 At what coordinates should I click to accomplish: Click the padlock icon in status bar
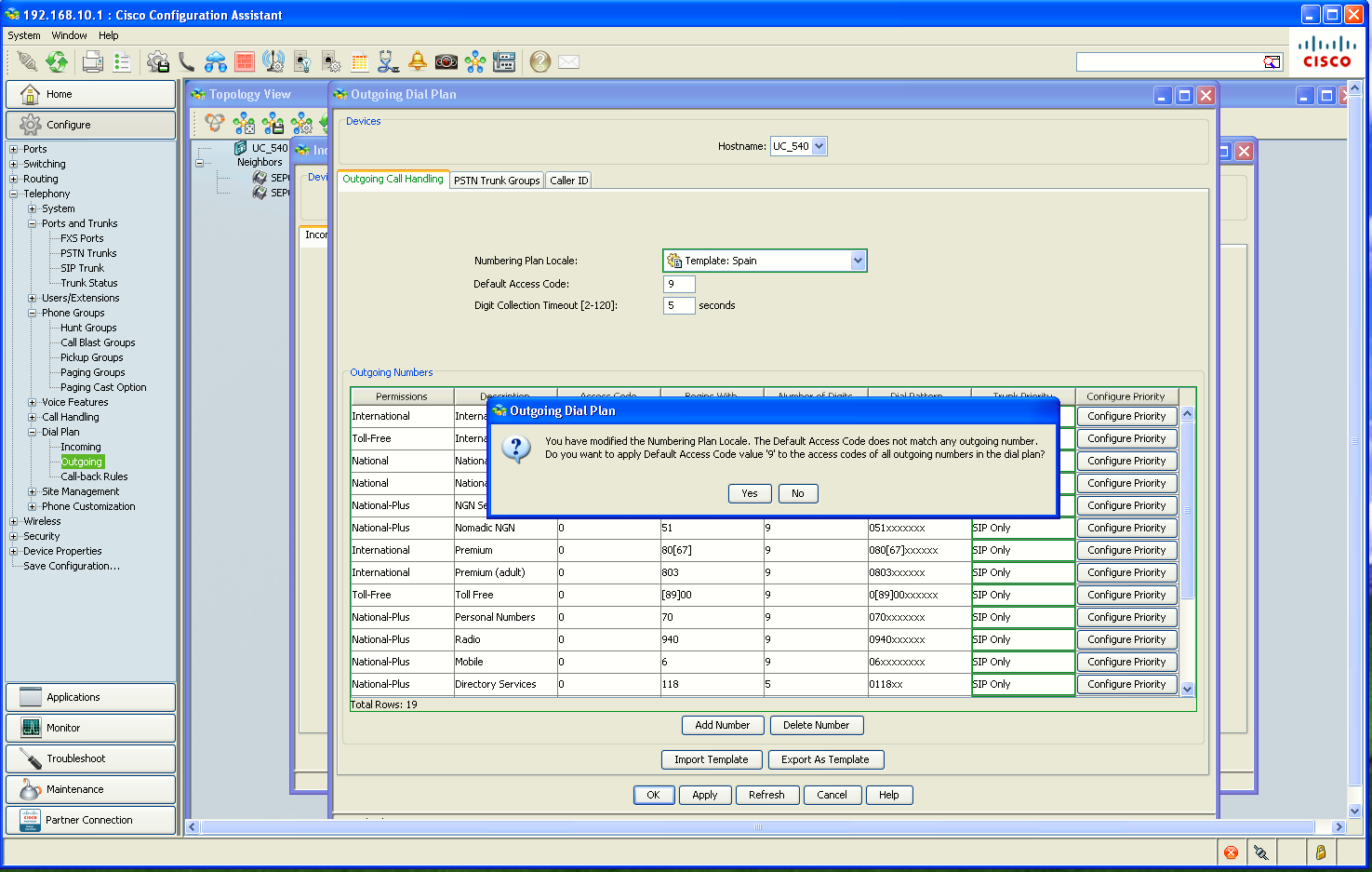tap(1320, 852)
